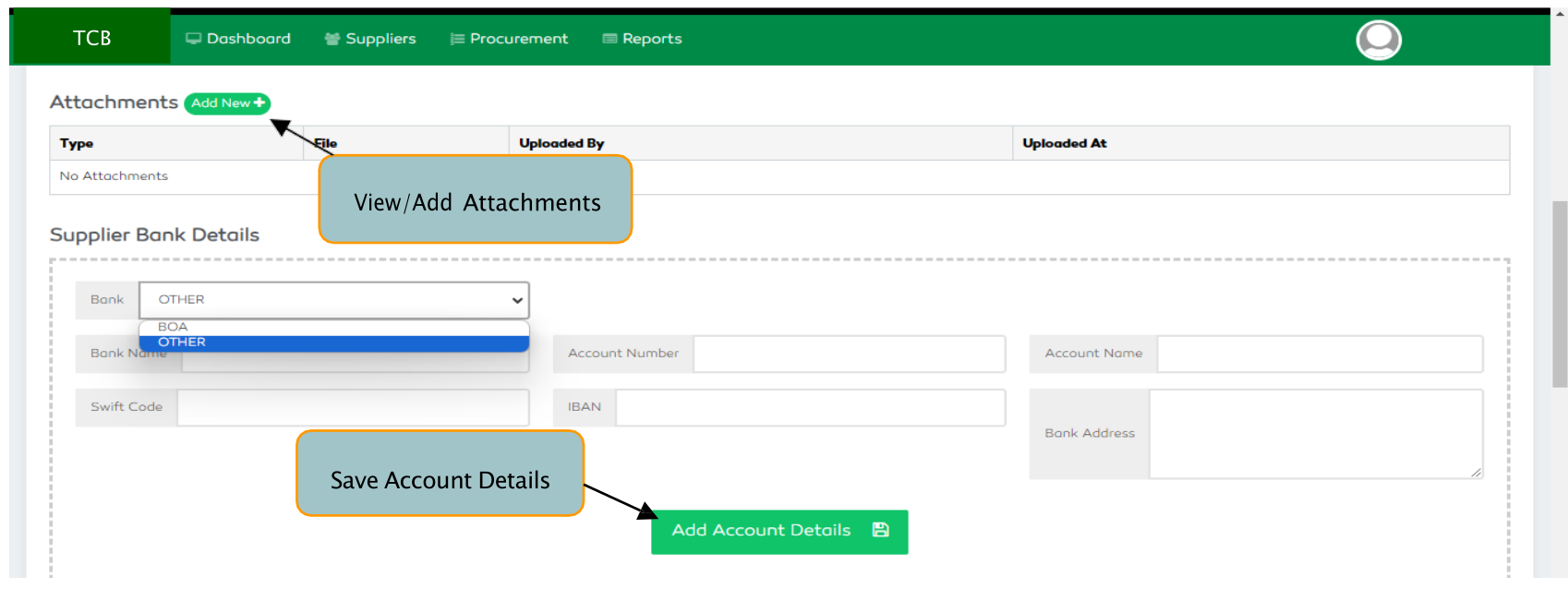1568x589 pixels.
Task: Click the Attachments section heading
Action: (114, 102)
